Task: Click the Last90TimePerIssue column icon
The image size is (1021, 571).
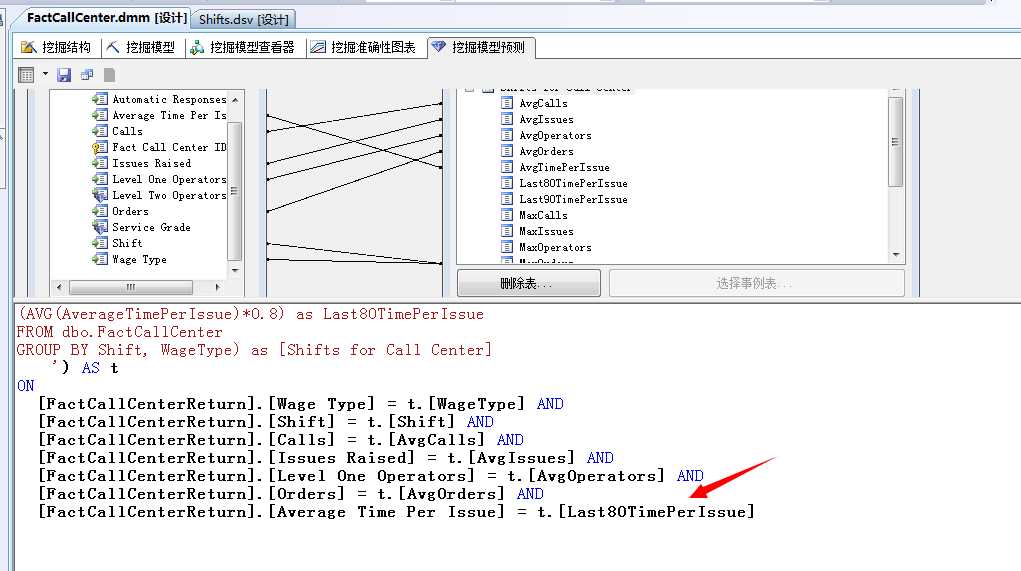Action: (507, 199)
